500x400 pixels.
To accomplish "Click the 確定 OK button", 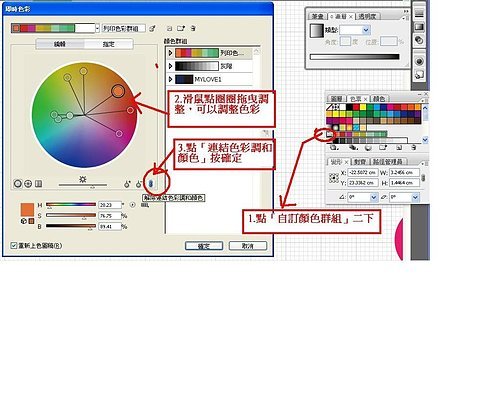I will (x=204, y=246).
